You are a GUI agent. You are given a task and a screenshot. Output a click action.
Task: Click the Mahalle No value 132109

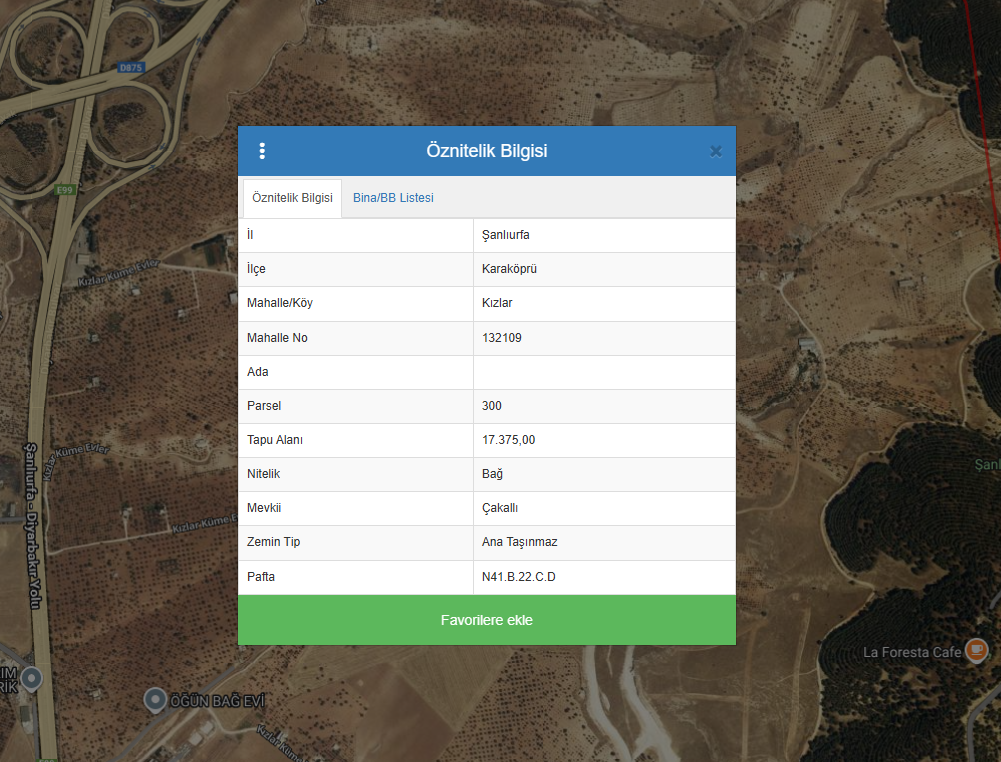click(501, 338)
